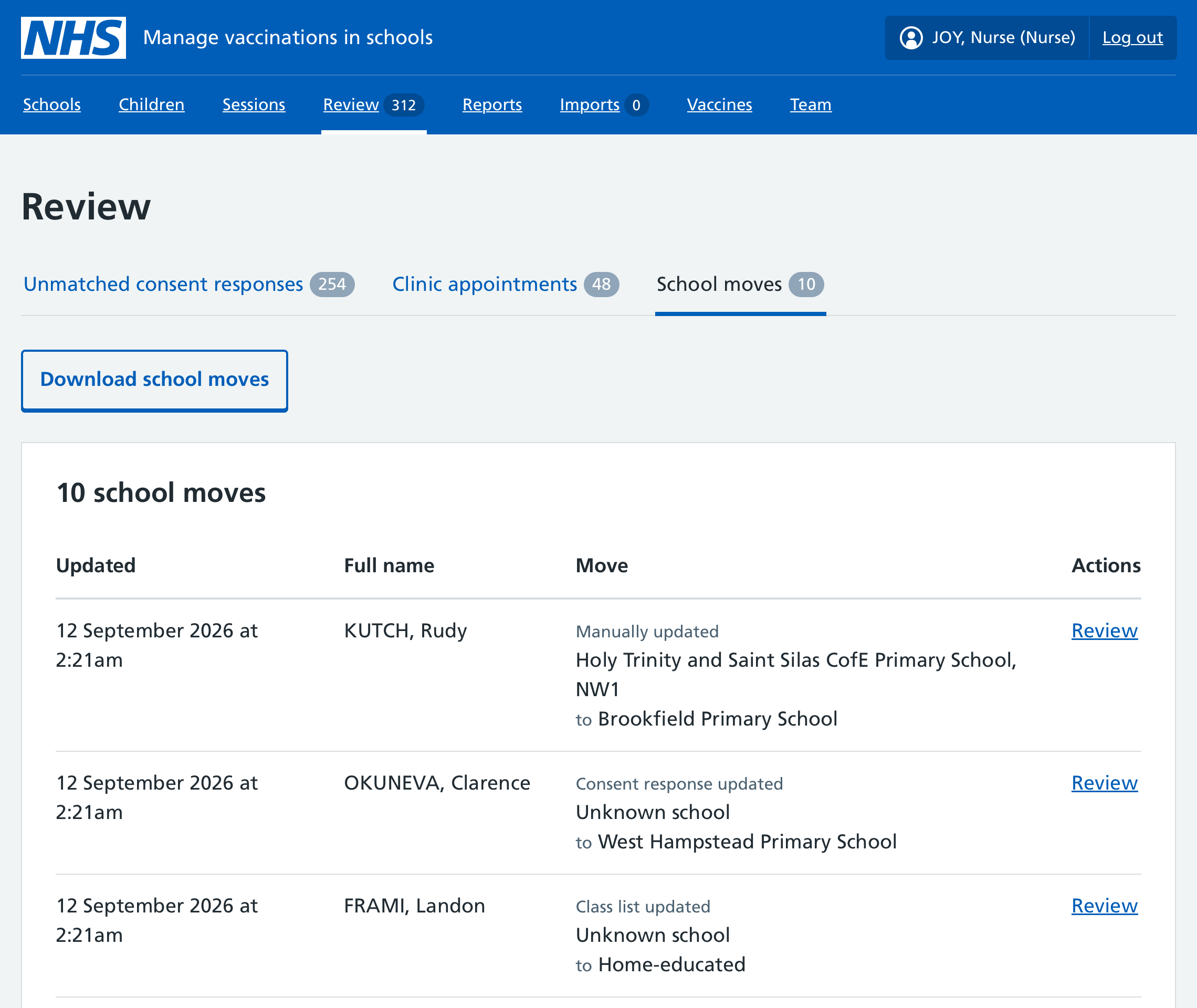The image size is (1197, 1008).
Task: Click the Full name column header
Action: [389, 566]
